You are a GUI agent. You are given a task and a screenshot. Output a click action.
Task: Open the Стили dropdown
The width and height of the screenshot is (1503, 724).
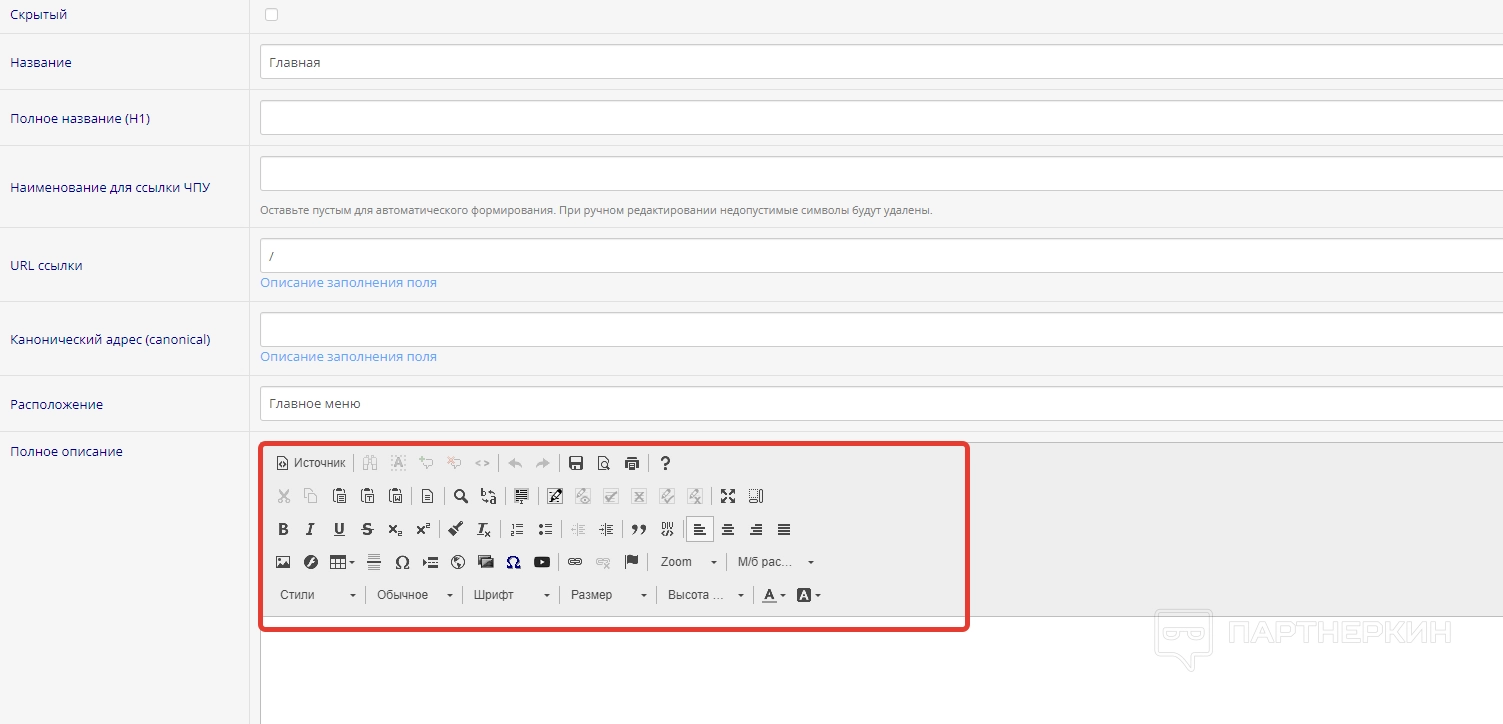318,595
